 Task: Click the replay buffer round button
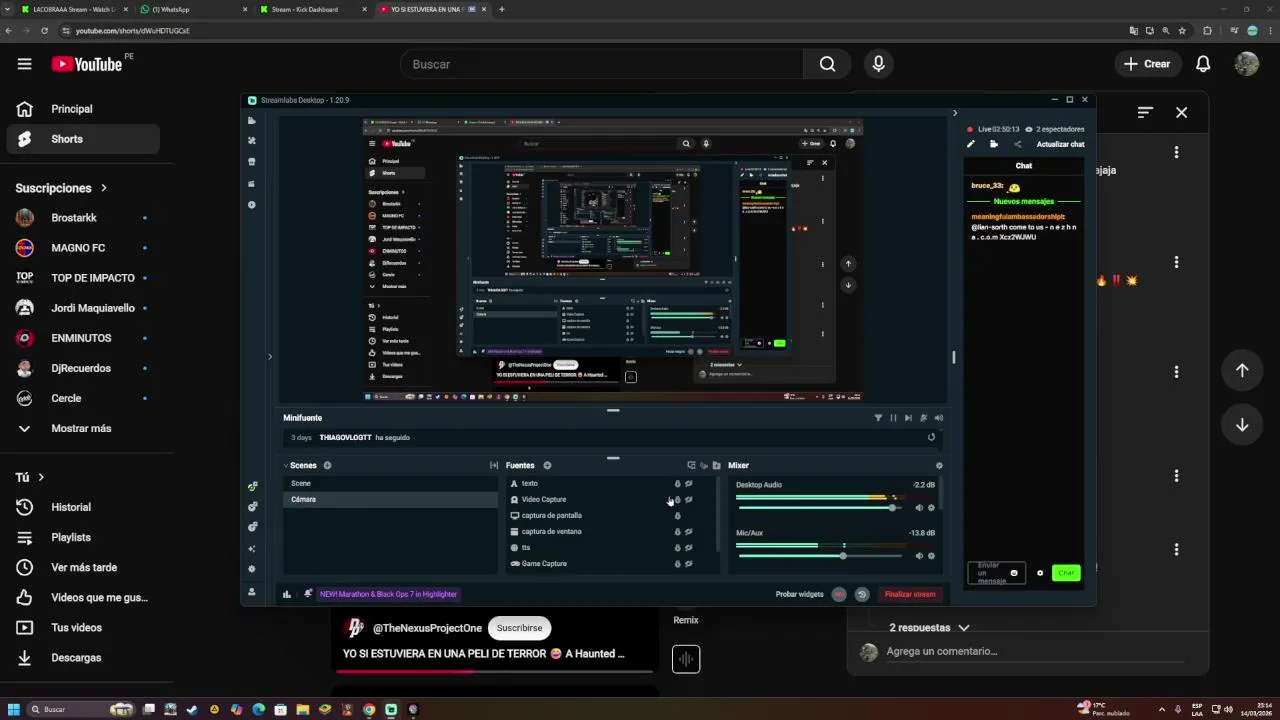862,594
